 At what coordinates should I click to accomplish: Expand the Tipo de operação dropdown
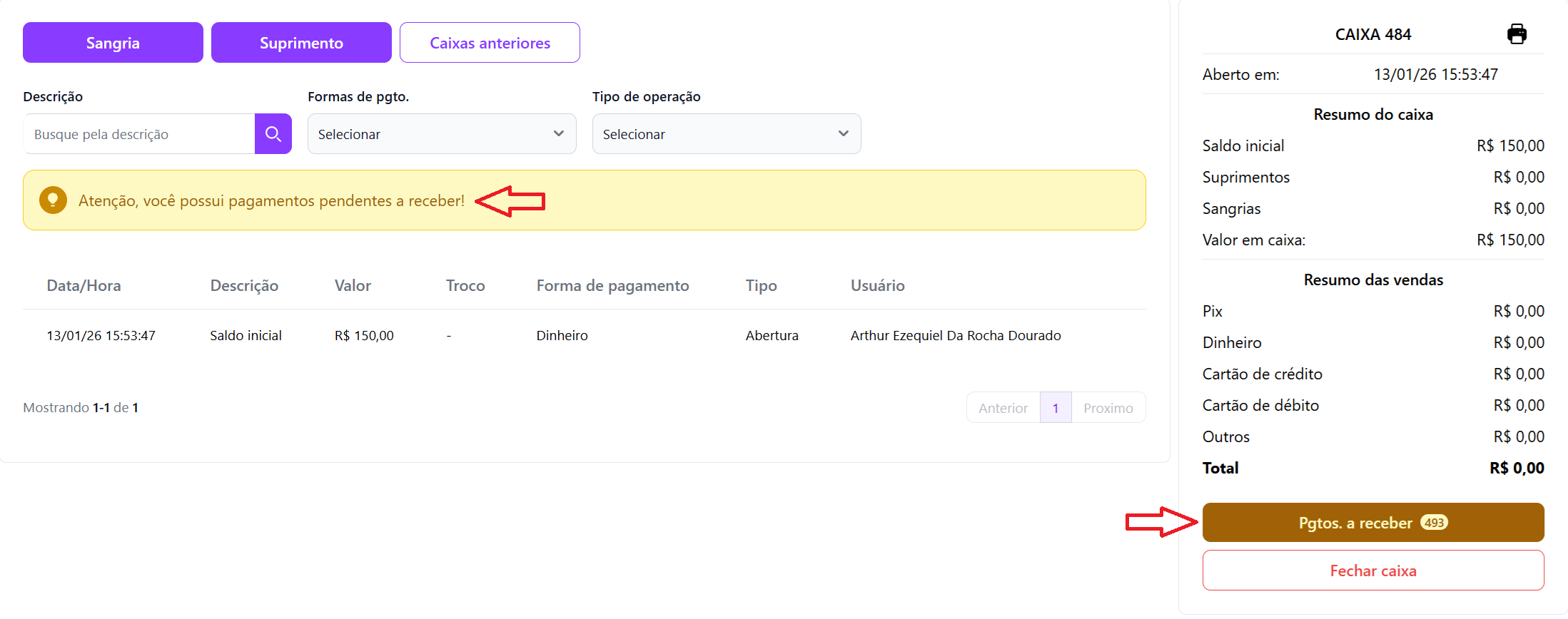coord(726,134)
